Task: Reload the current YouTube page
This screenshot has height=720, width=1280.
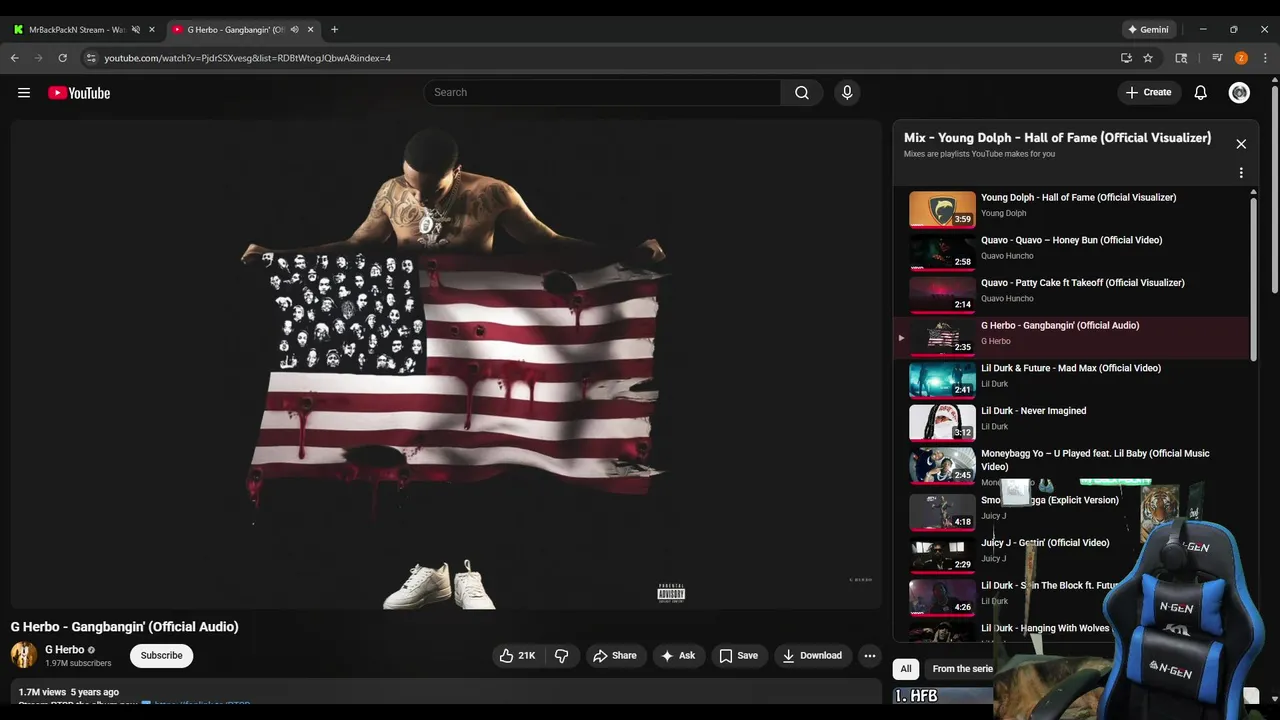Action: pyautogui.click(x=62, y=58)
